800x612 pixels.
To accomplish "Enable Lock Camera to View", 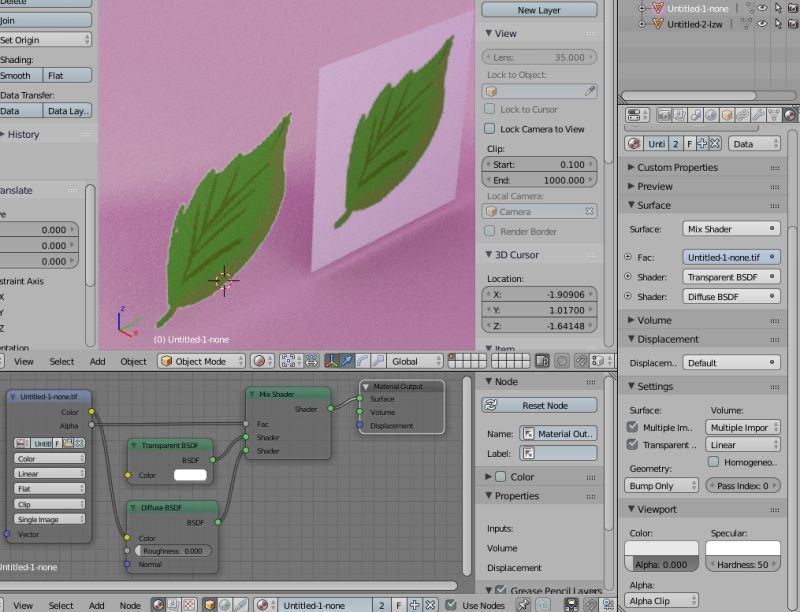I will (x=487, y=128).
